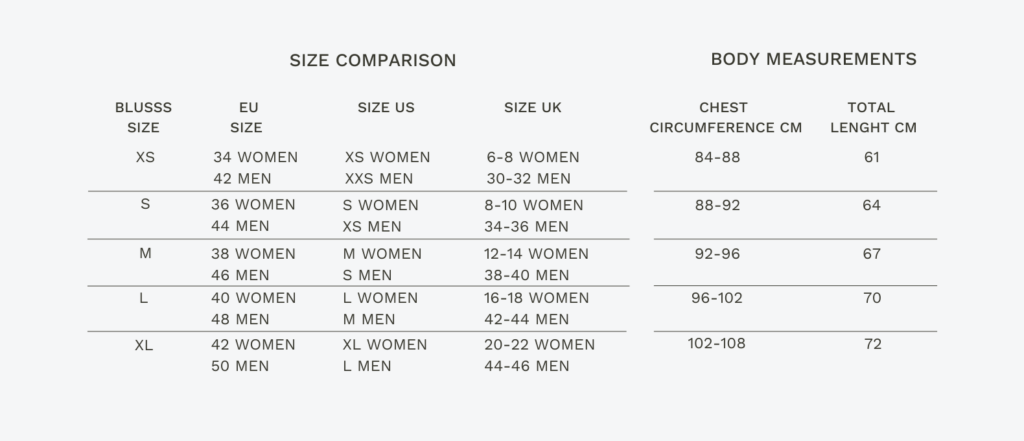Click the 48 MEN EU size cell
The image size is (1024, 441).
click(240, 319)
